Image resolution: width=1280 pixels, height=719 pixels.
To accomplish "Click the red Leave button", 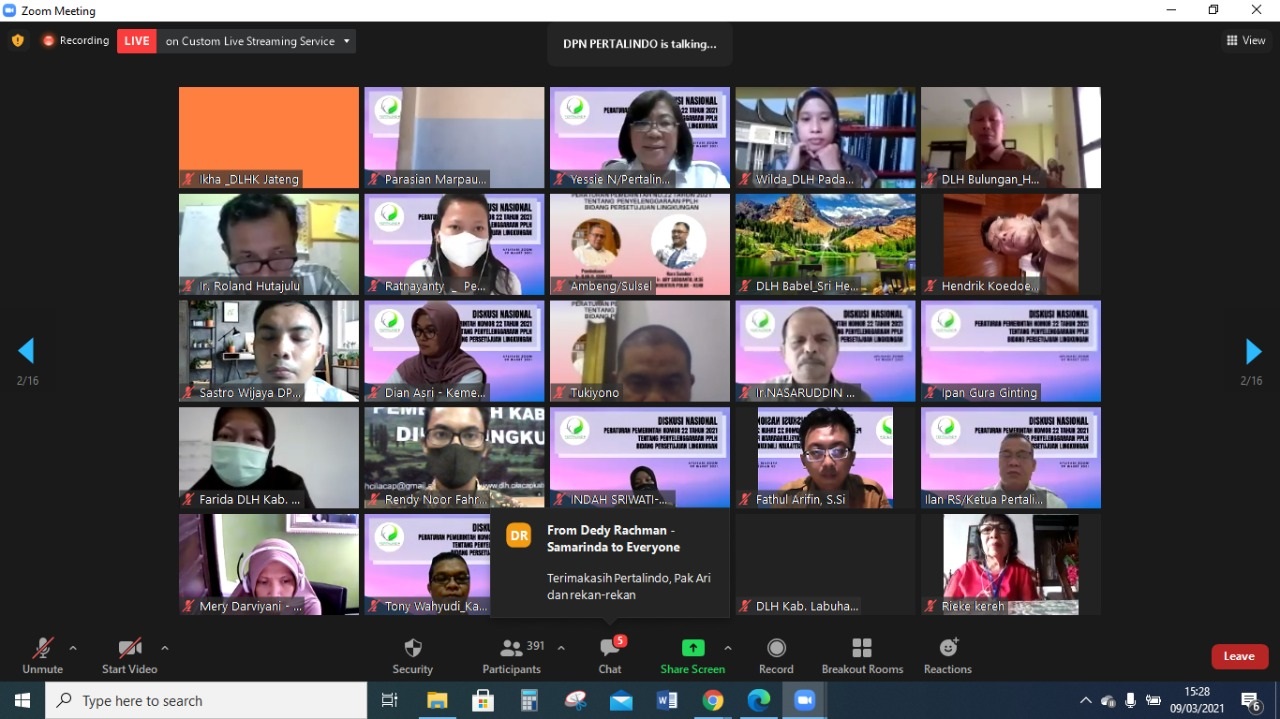I will [x=1239, y=656].
